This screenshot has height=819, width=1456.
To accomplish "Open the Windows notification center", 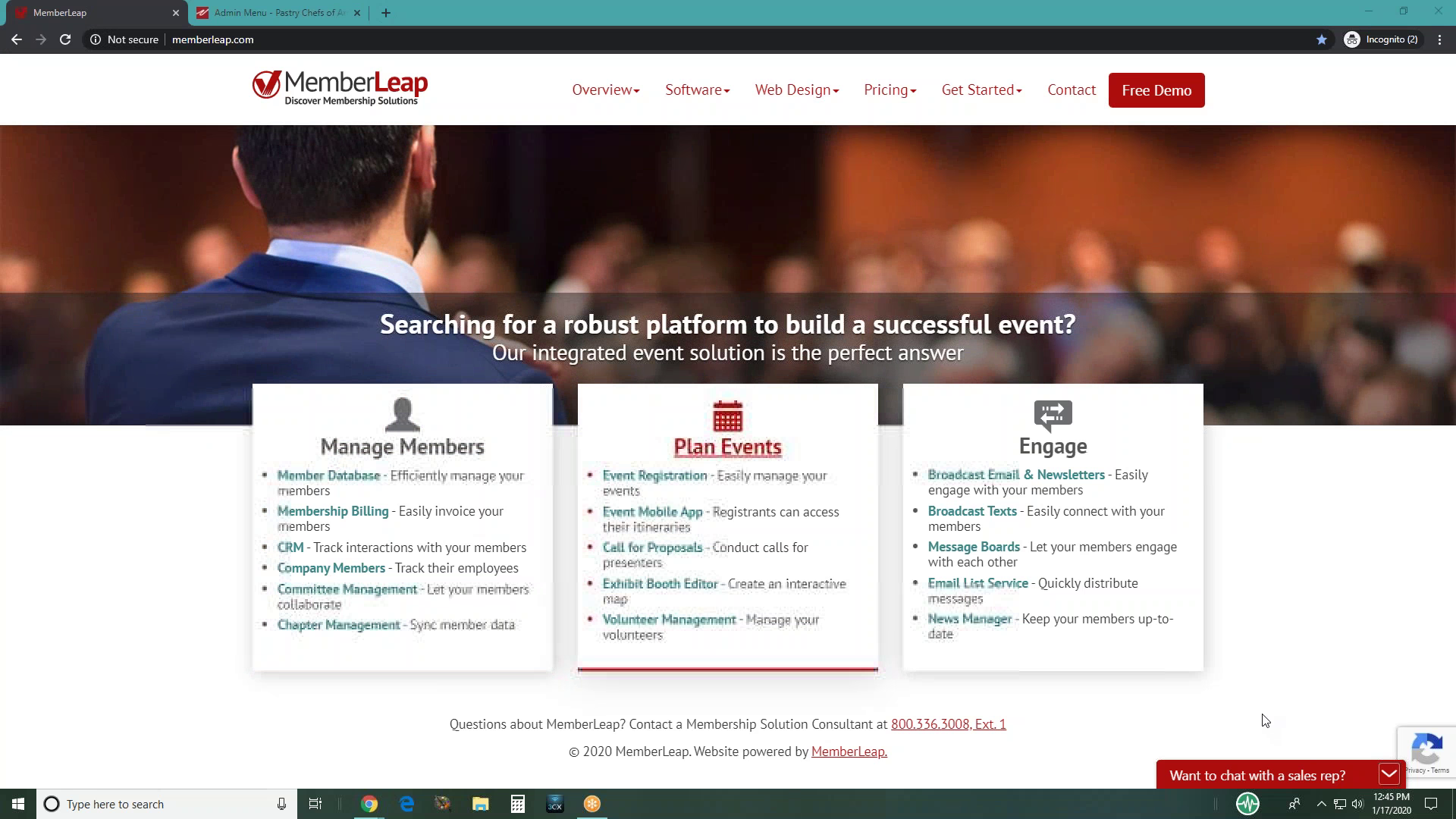I will [x=1431, y=804].
